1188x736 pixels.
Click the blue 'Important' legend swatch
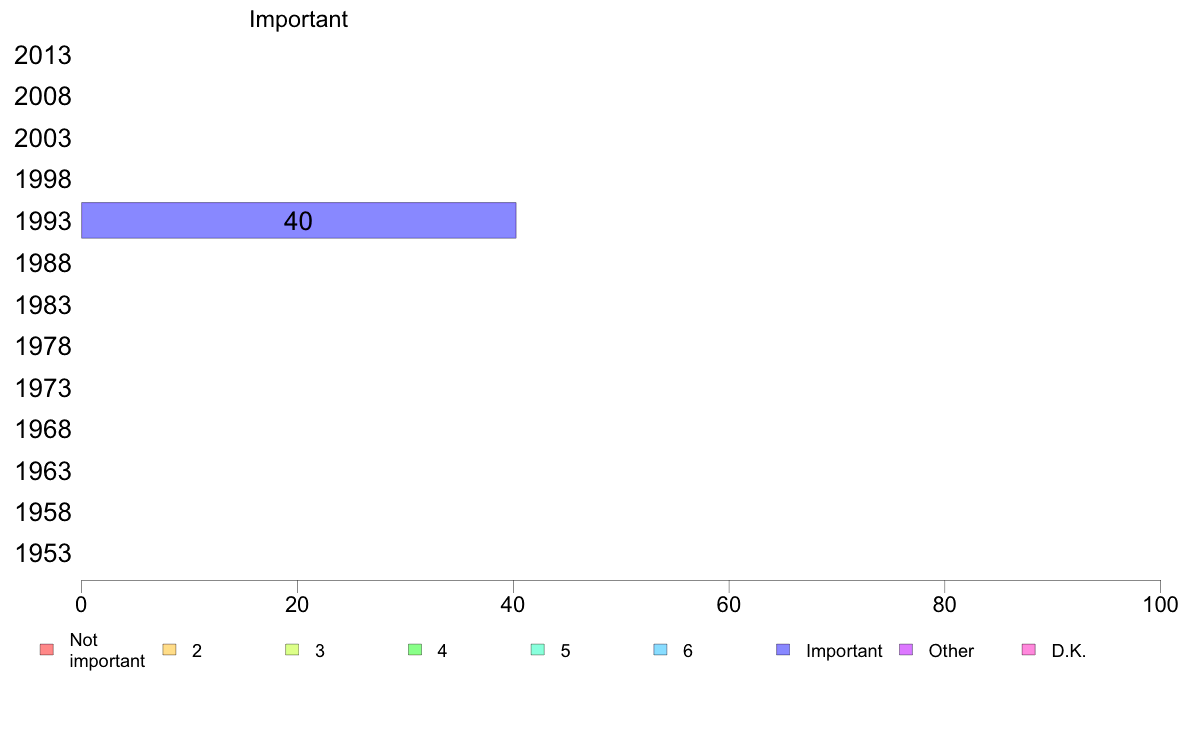[x=783, y=650]
